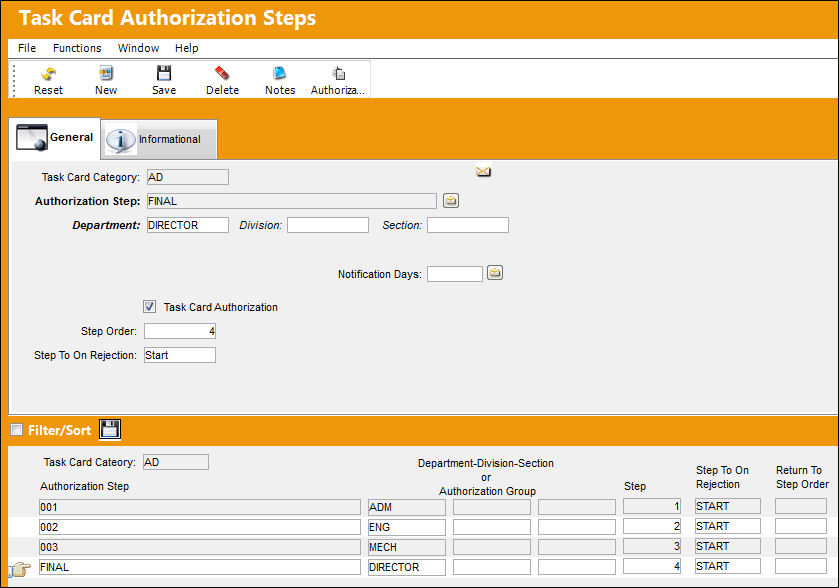Click the Department field containing DIRECTOR
Image resolution: width=839 pixels, height=588 pixels.
188,225
